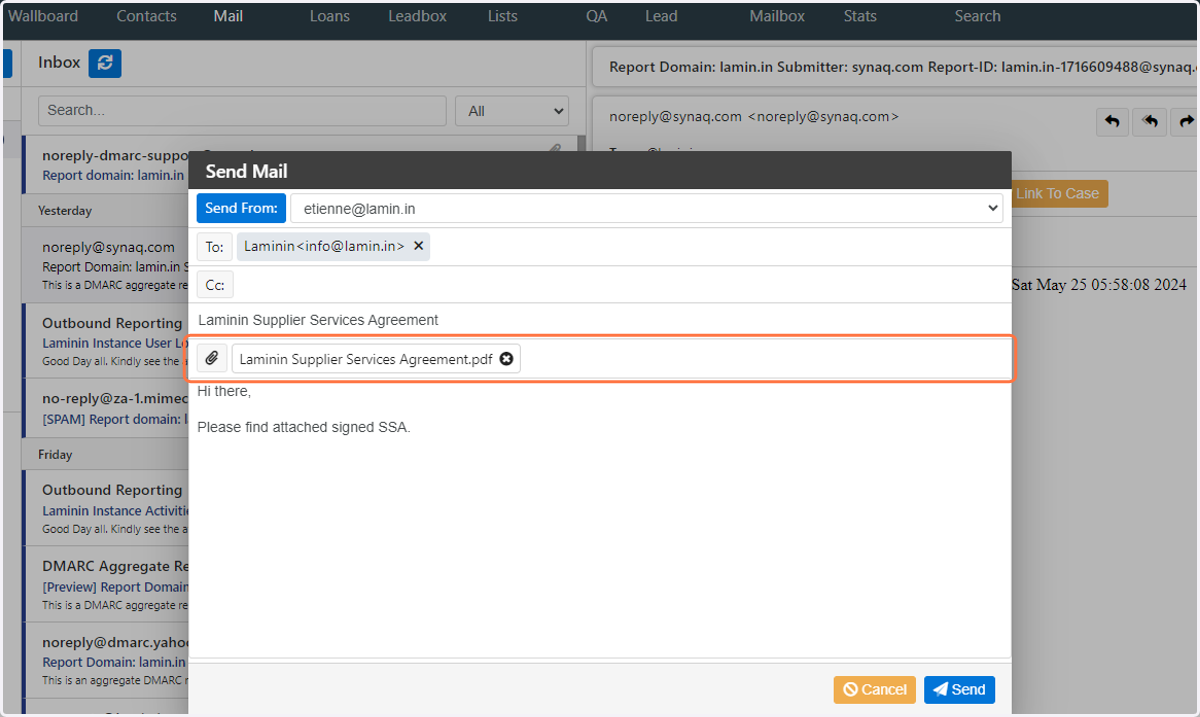The width and height of the screenshot is (1200, 717).
Task: Click the attached Laminin Supplier Services Agreement.pdf file name
Action: 366,359
